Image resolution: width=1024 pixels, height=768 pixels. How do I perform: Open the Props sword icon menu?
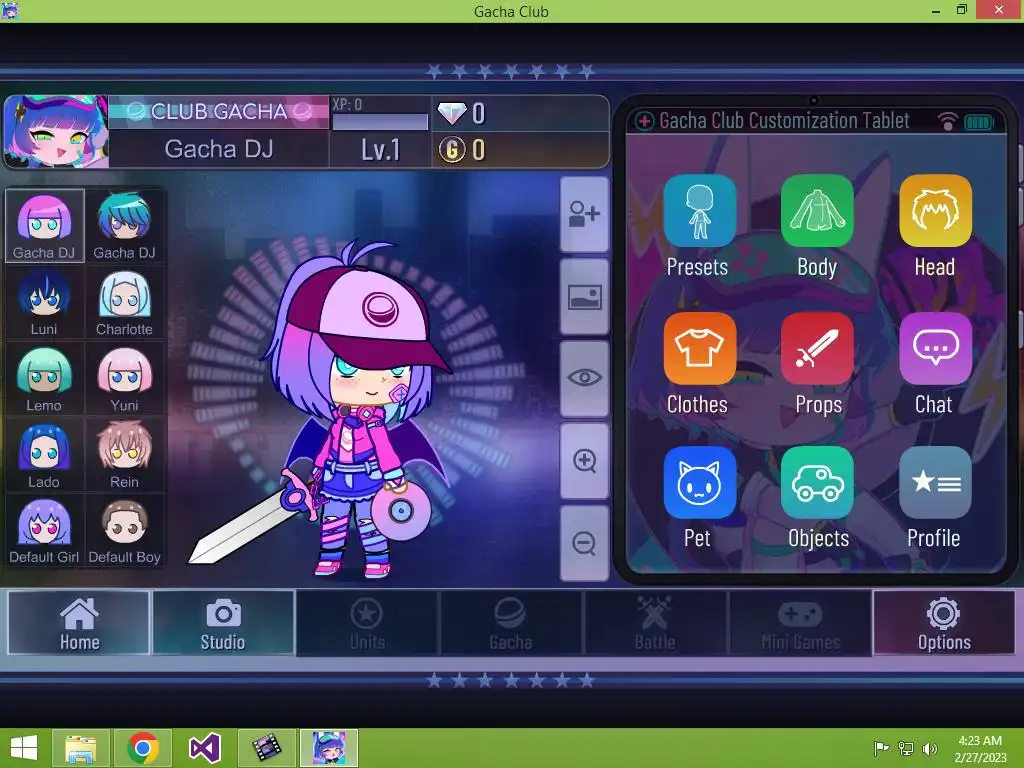point(817,348)
